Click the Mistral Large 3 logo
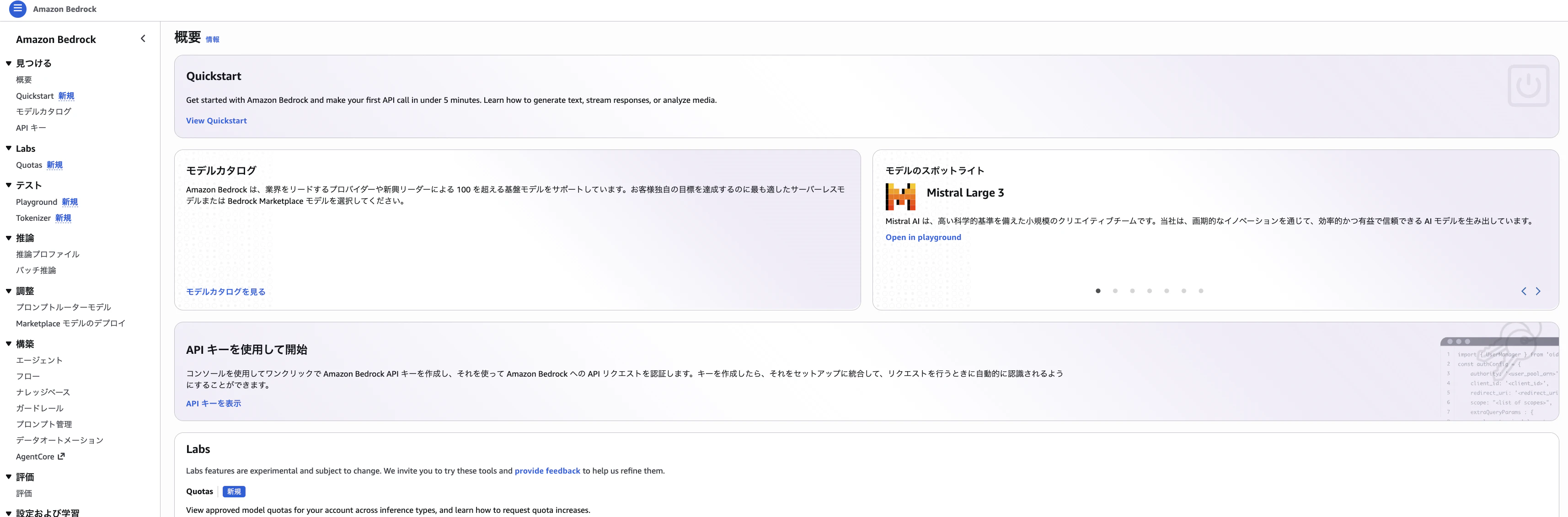 [x=900, y=197]
